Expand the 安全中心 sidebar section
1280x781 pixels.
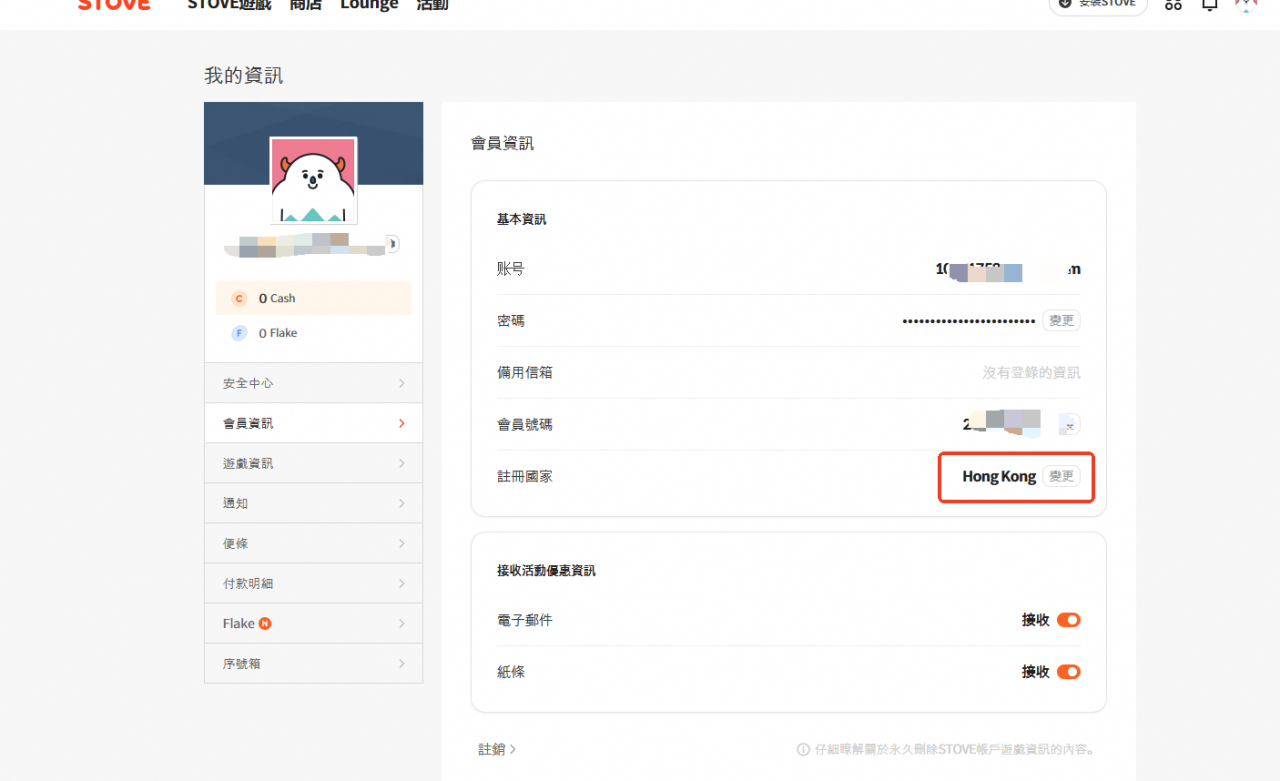[x=313, y=382]
